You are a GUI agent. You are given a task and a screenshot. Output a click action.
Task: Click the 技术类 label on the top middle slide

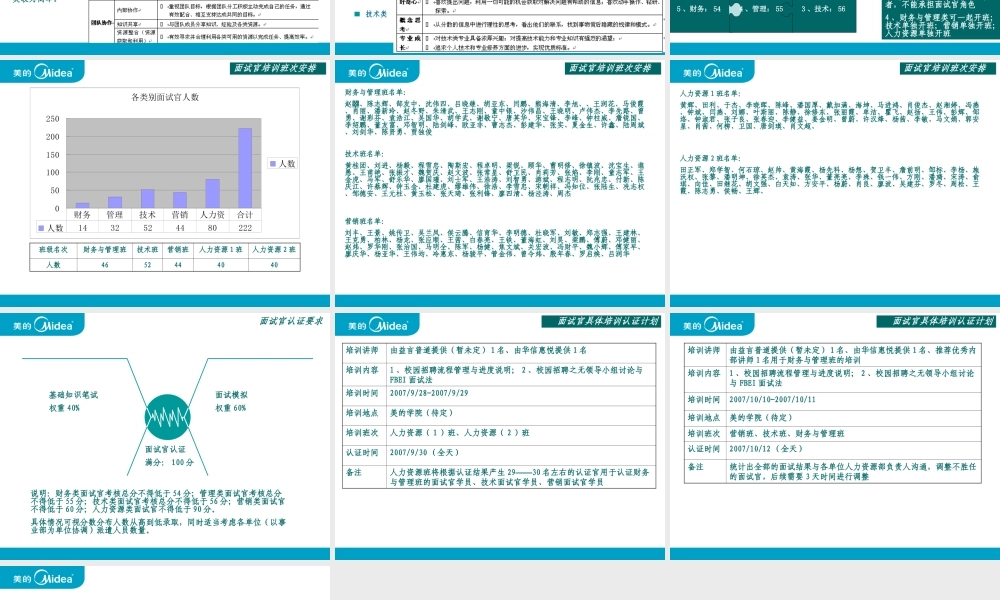[x=376, y=14]
